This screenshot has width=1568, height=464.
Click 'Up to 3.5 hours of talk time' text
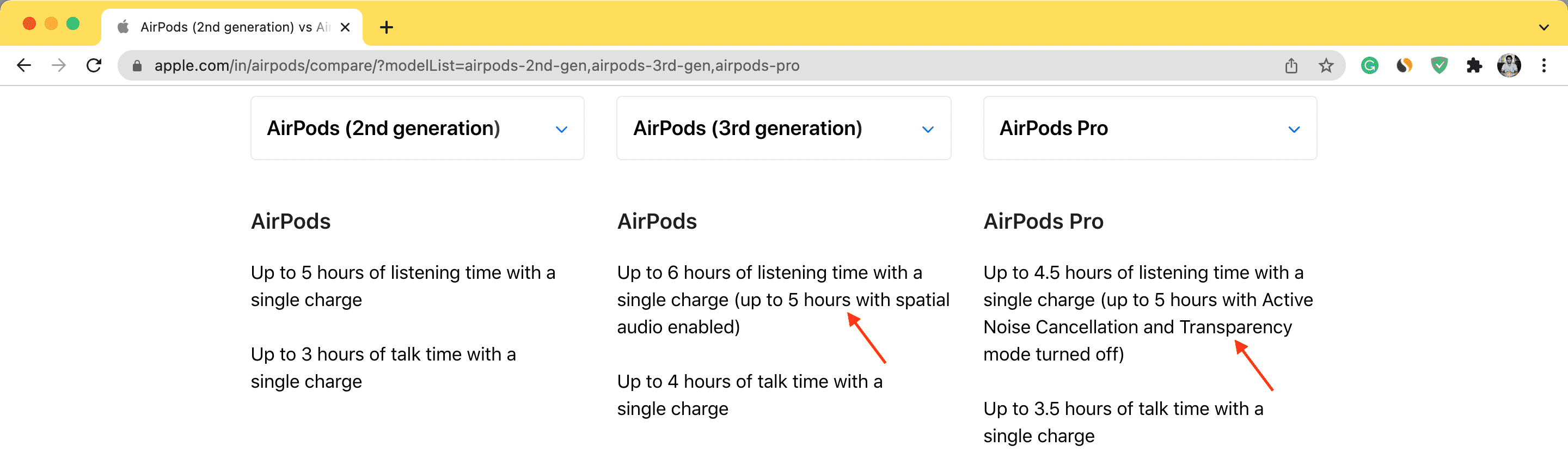[x=1123, y=422]
